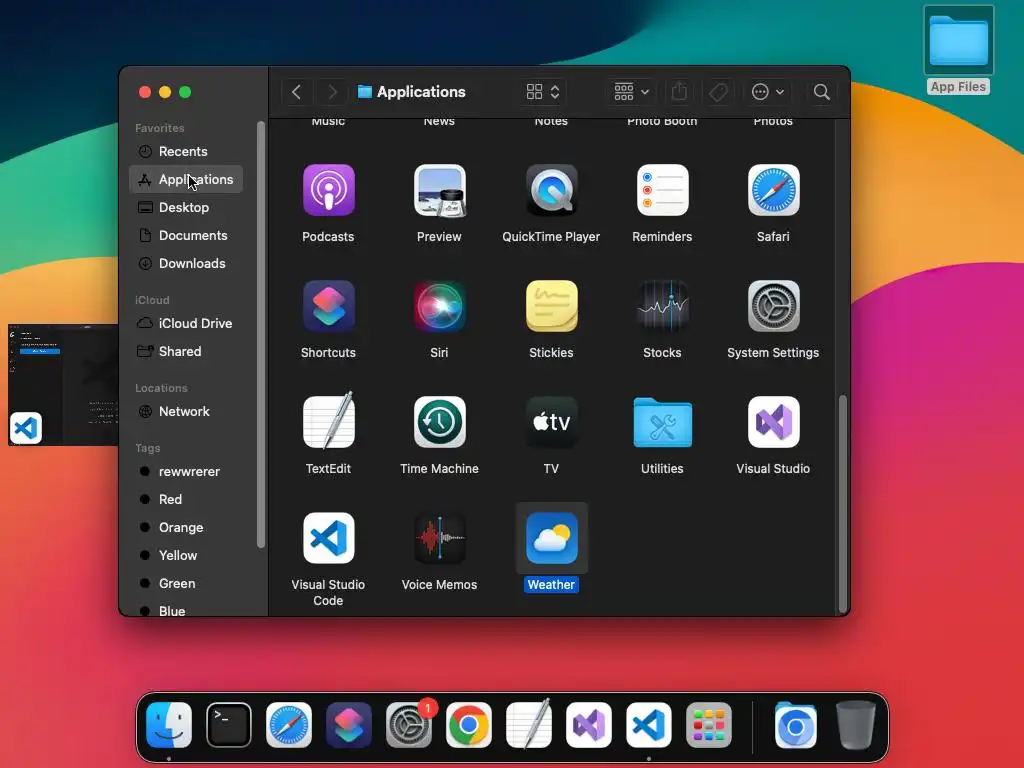
Task: Launch Google Chrome from the Dock
Action: click(x=469, y=725)
